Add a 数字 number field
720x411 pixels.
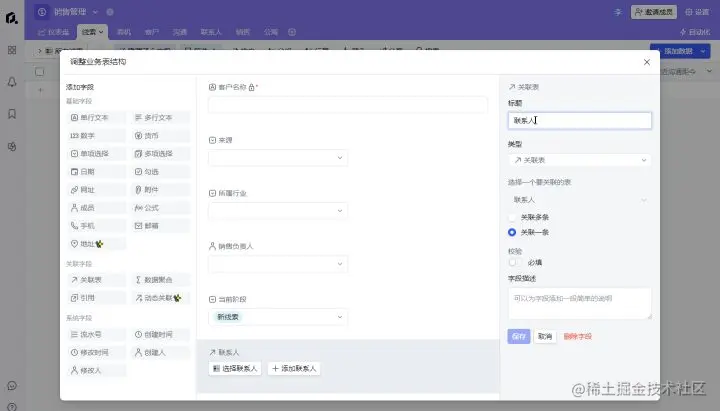pyautogui.click(x=96, y=135)
